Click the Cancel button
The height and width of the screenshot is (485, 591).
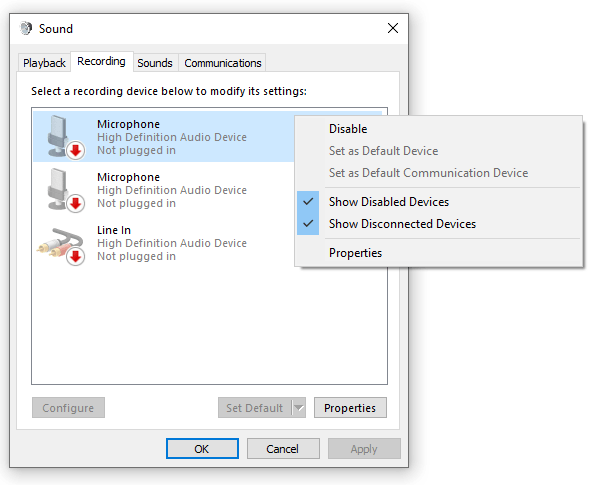pos(283,449)
